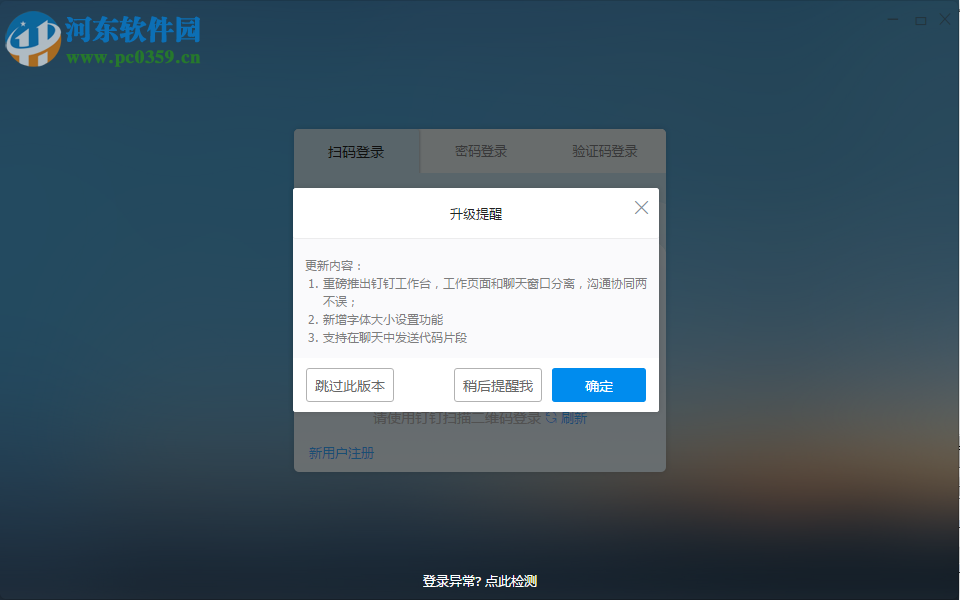Screen dimensions: 960x600
Task: Minimize the DingTalk login window
Action: point(893,20)
